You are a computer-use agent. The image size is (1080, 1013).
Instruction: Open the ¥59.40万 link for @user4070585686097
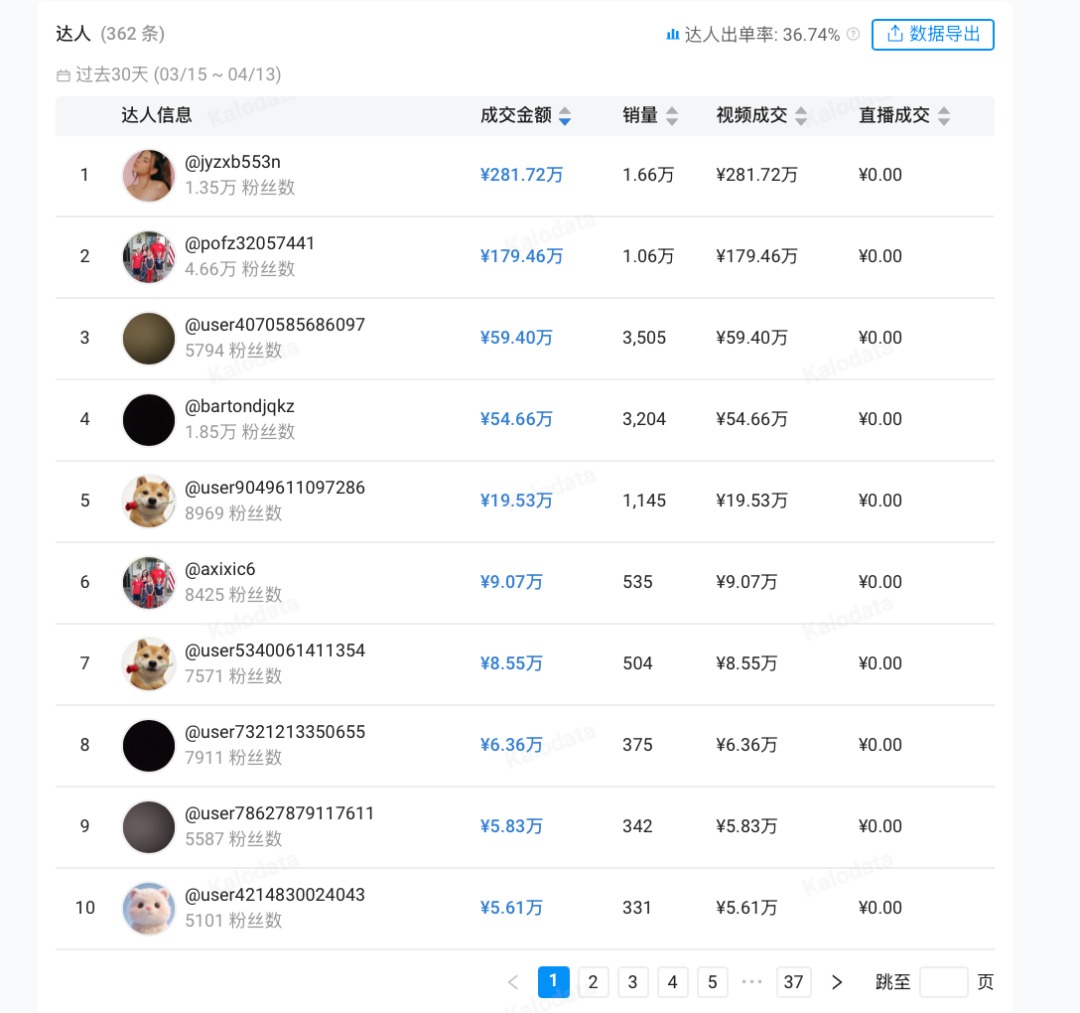point(517,338)
